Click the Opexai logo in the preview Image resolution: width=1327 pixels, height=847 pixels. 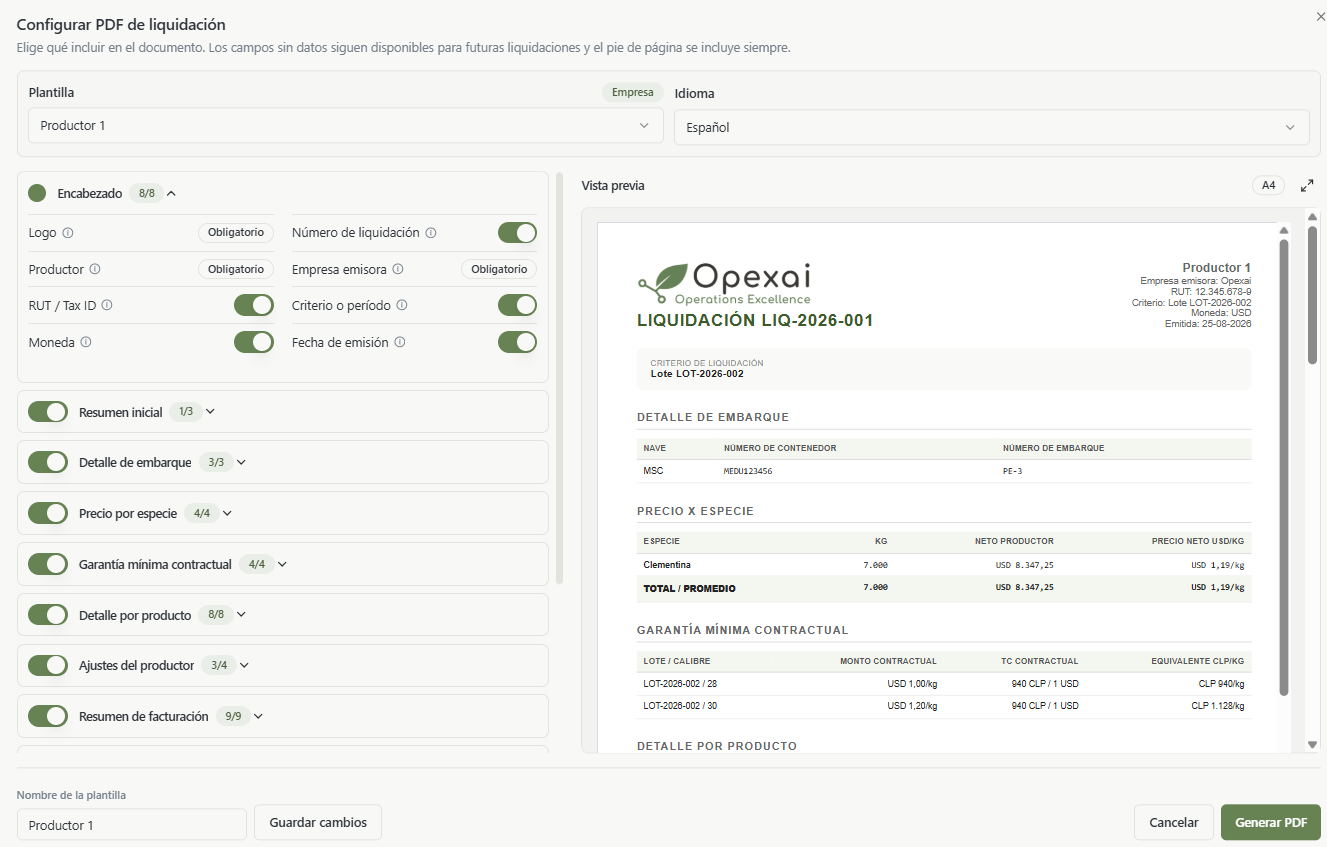[725, 283]
